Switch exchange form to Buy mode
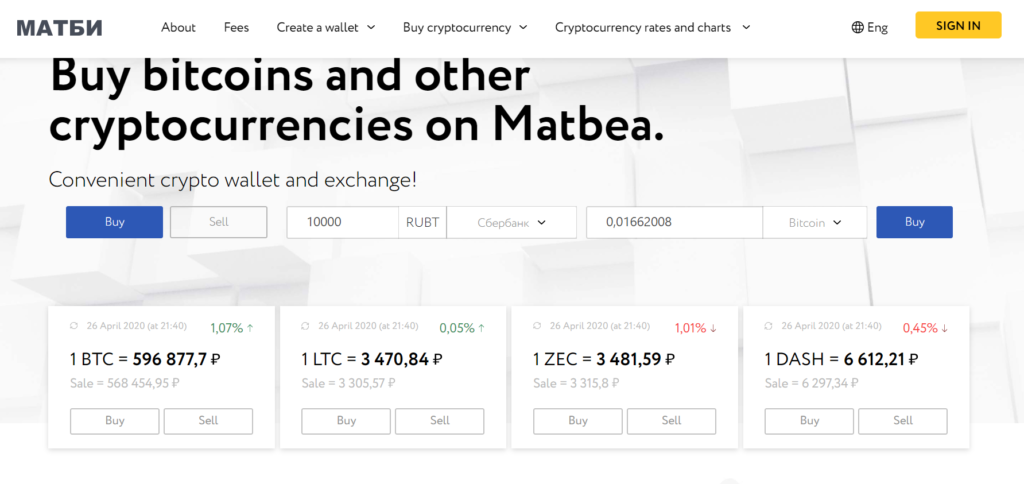 (x=114, y=222)
